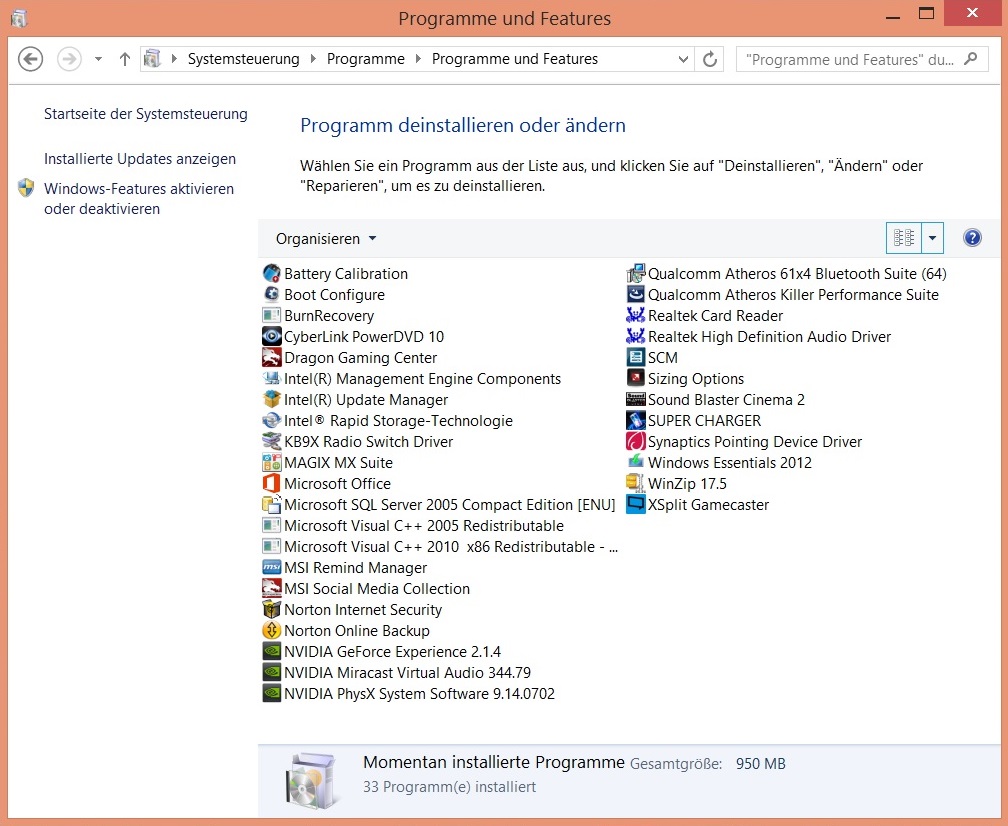Select the BurnRecovery entry

(319, 316)
